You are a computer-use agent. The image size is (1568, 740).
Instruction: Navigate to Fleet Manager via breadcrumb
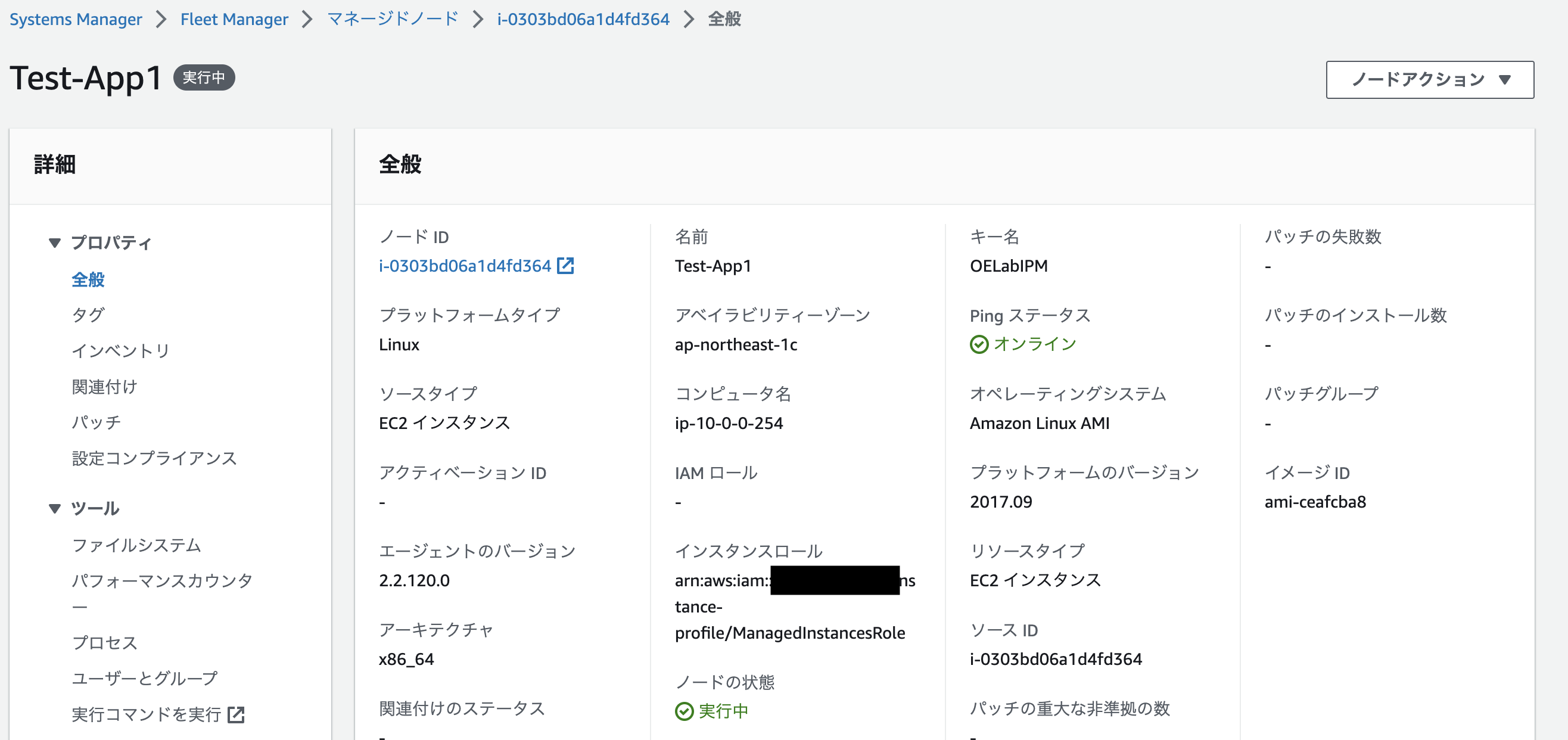(234, 19)
